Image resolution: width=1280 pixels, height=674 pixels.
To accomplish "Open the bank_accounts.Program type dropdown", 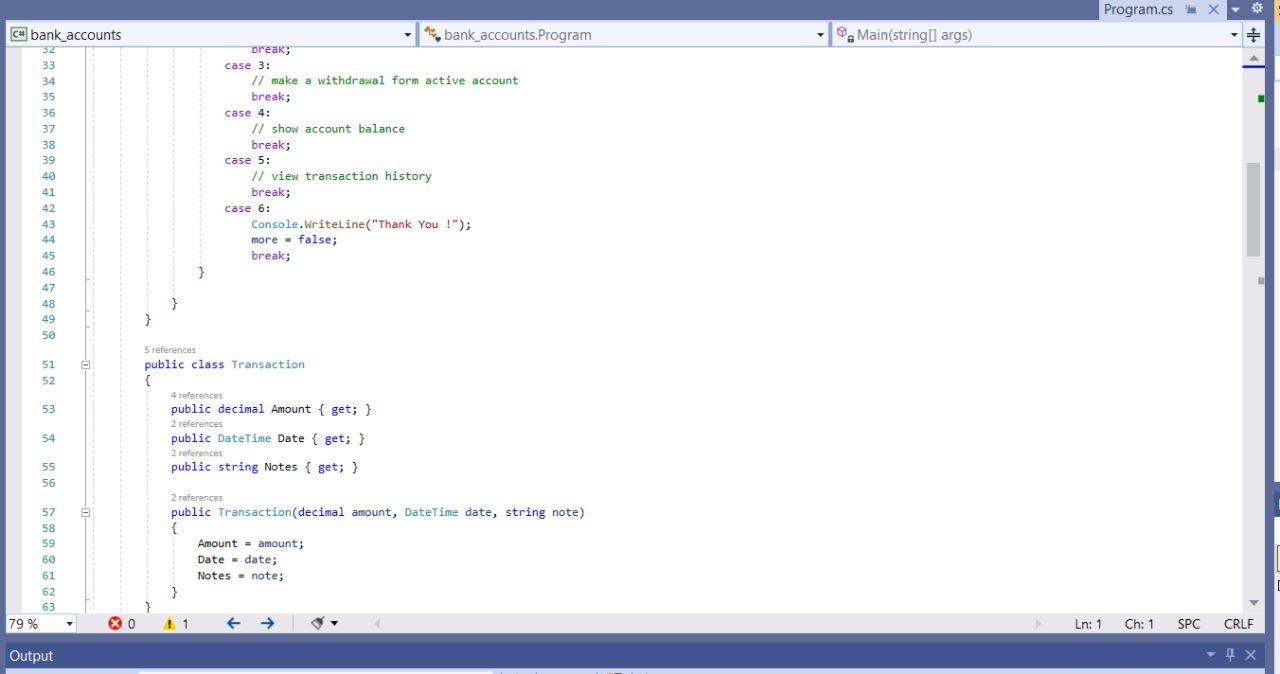I will (x=819, y=33).
